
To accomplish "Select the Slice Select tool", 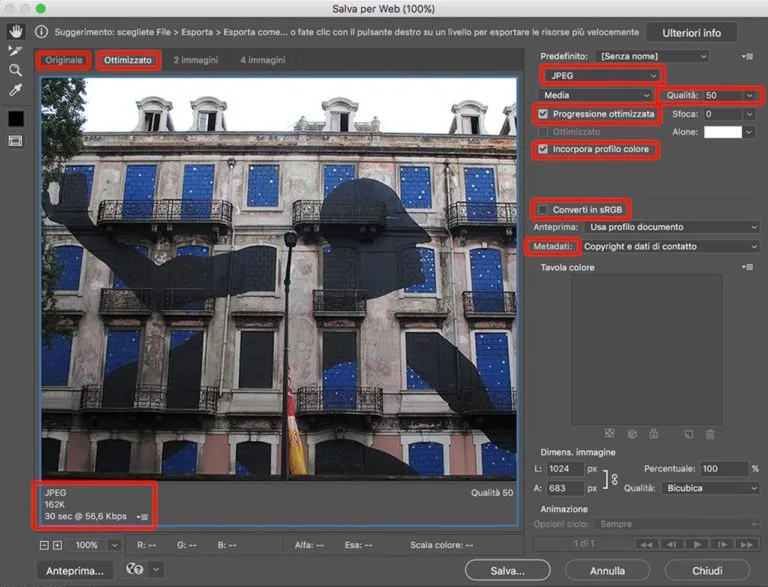I will [x=15, y=51].
